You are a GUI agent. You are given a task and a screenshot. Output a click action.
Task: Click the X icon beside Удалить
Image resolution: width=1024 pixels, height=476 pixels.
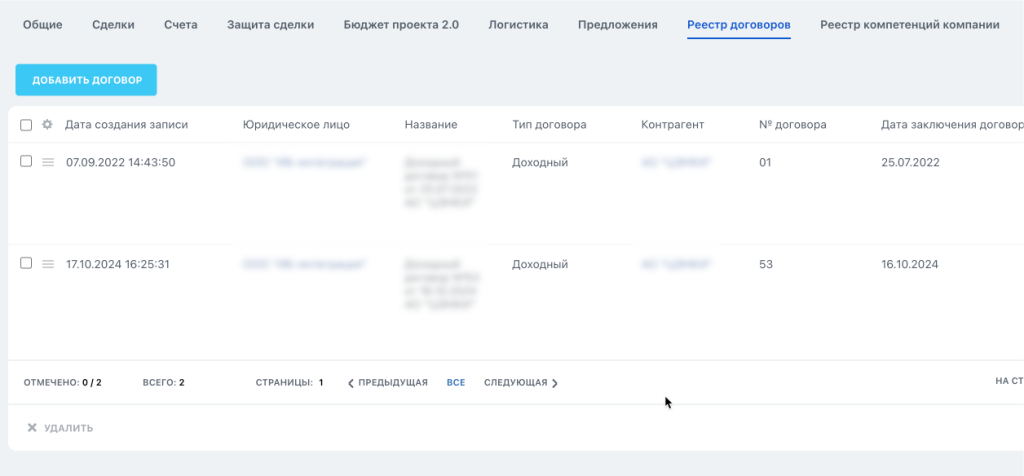click(31, 428)
